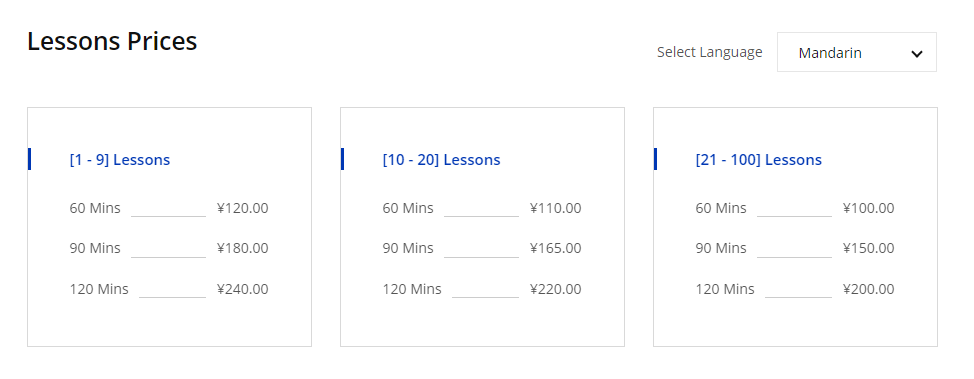Select the ¥120.00 price for 60 Mins
The image size is (974, 379).
click(x=243, y=208)
